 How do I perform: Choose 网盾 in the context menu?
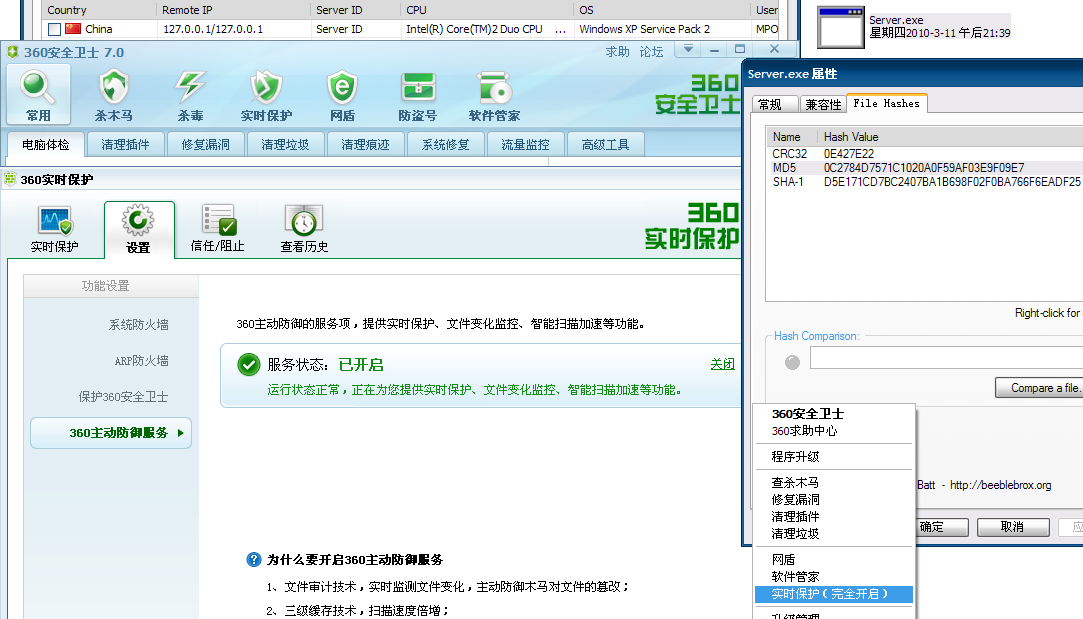click(x=834, y=560)
